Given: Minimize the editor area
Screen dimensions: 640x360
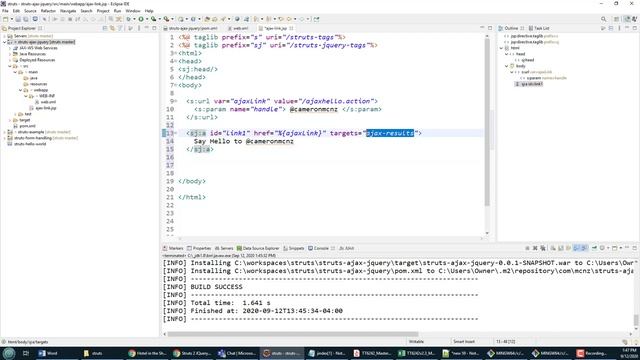Looking at the screenshot, I should click(482, 28).
